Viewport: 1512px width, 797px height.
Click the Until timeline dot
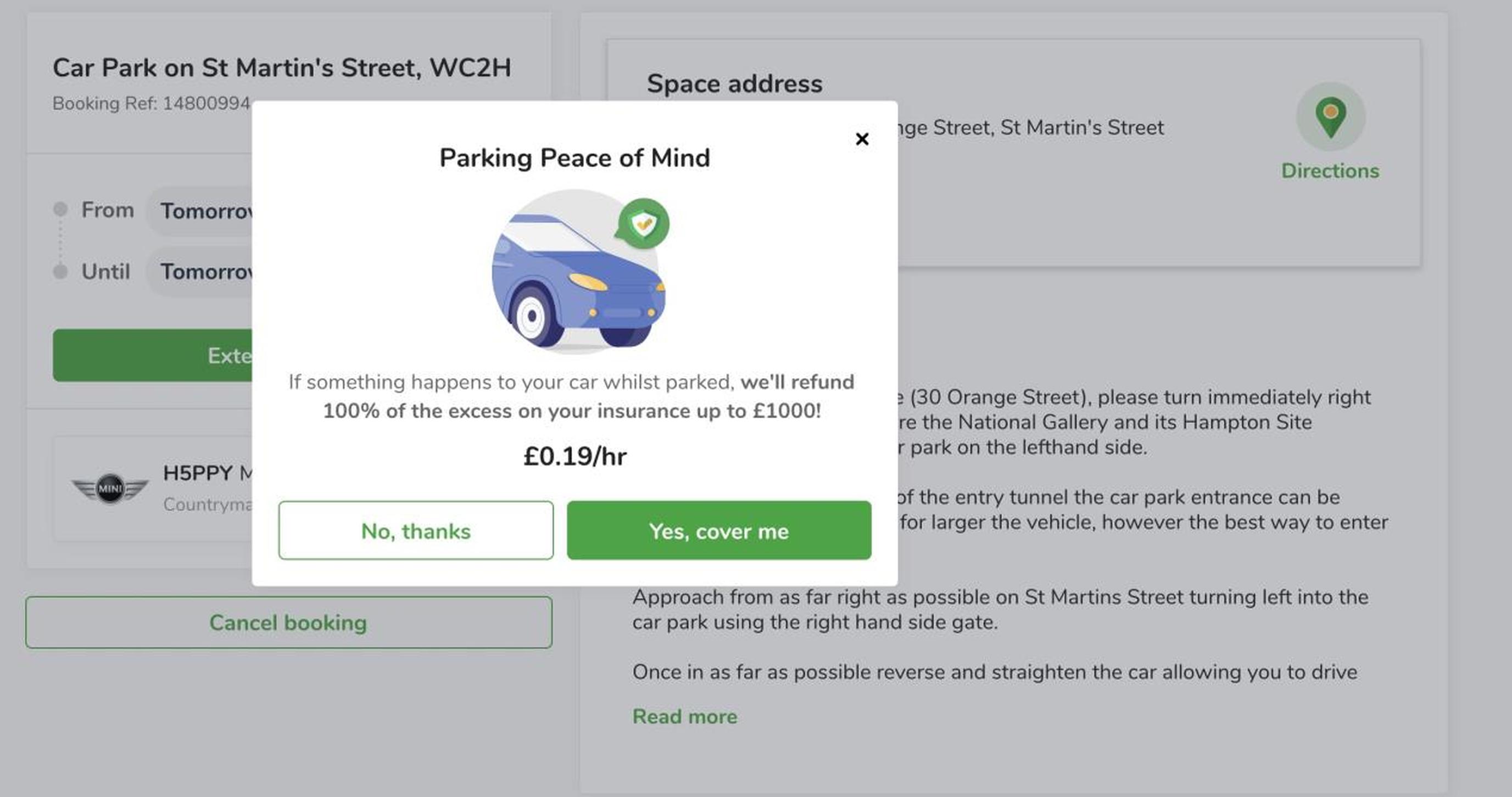(60, 272)
